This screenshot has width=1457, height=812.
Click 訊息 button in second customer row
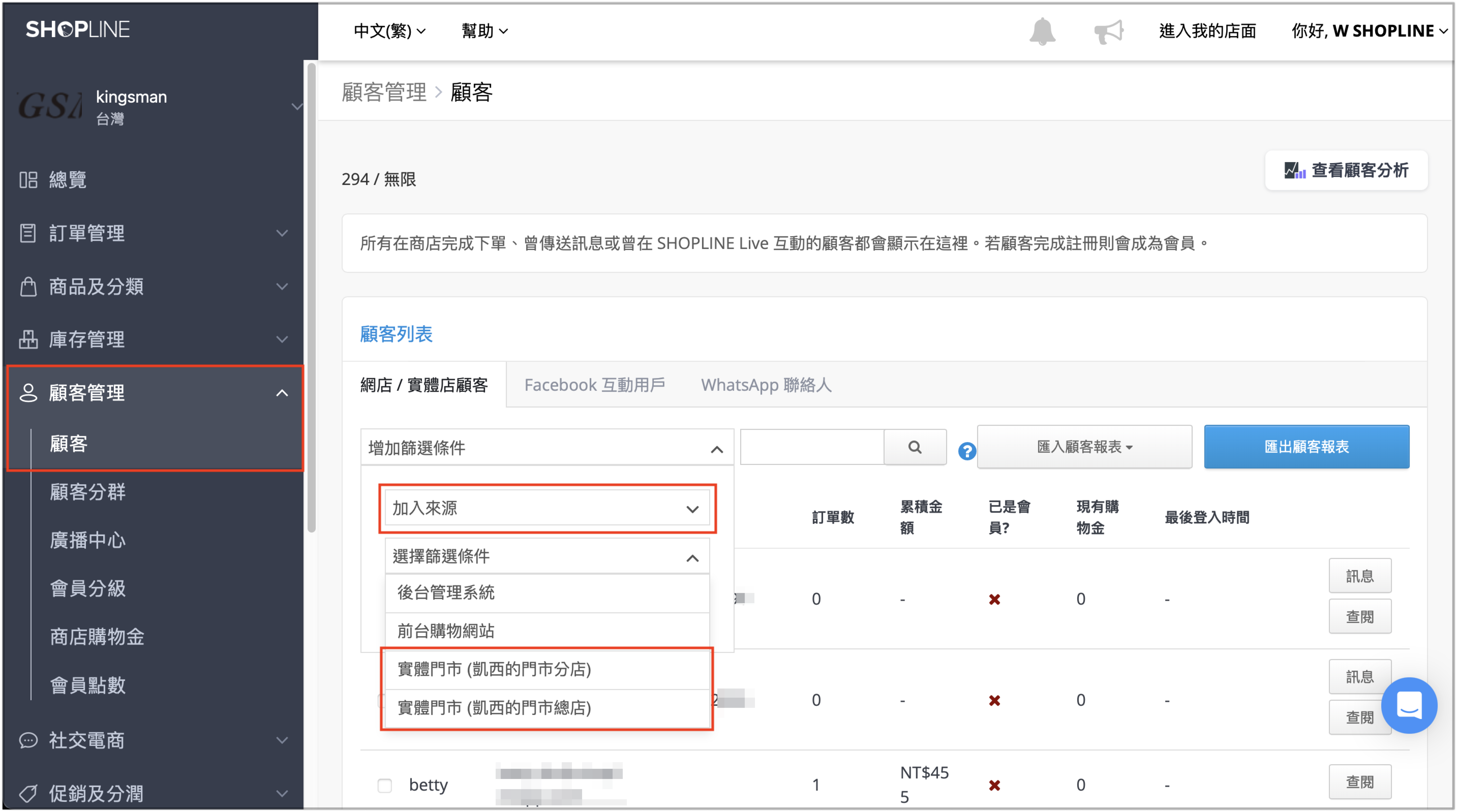coord(1360,677)
